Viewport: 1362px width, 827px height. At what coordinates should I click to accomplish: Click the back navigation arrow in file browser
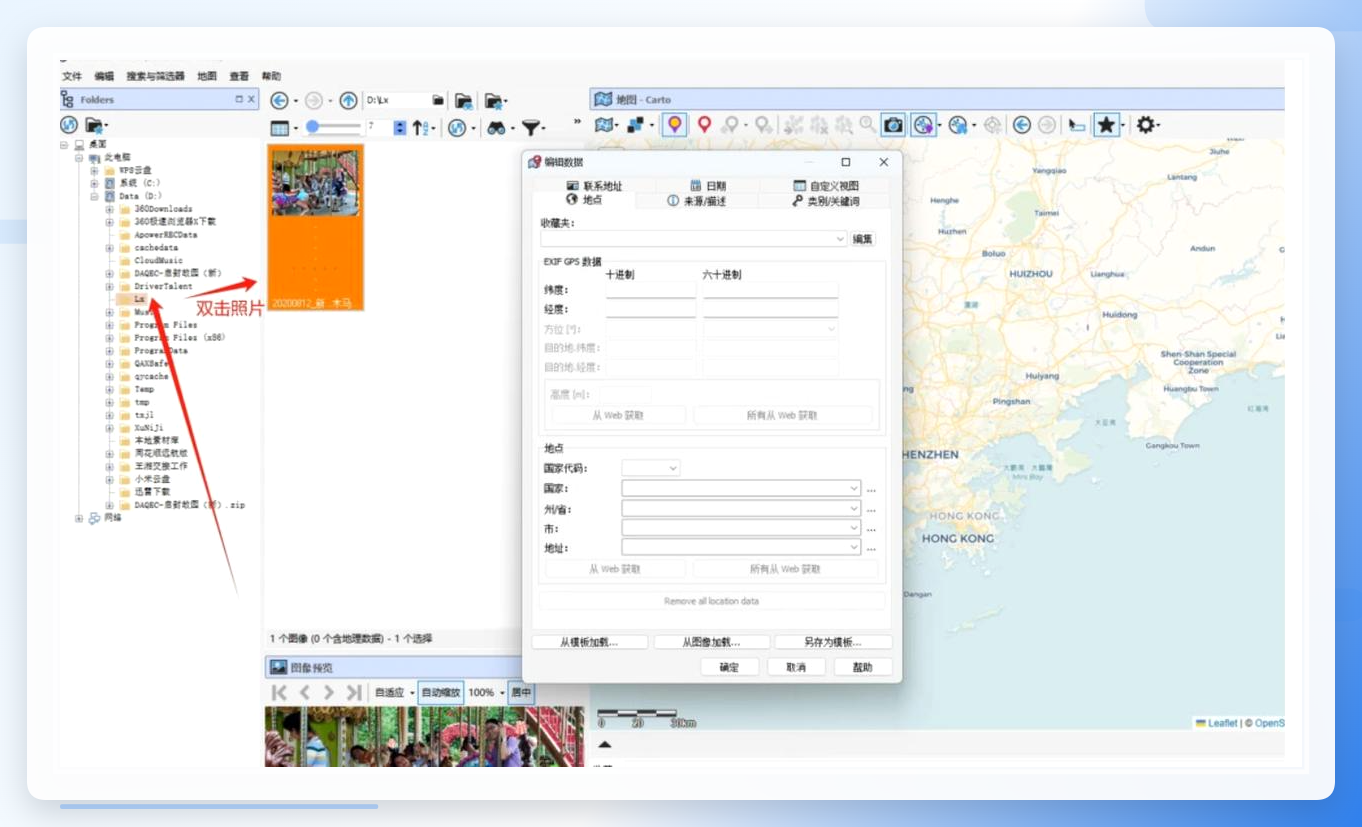click(x=280, y=101)
